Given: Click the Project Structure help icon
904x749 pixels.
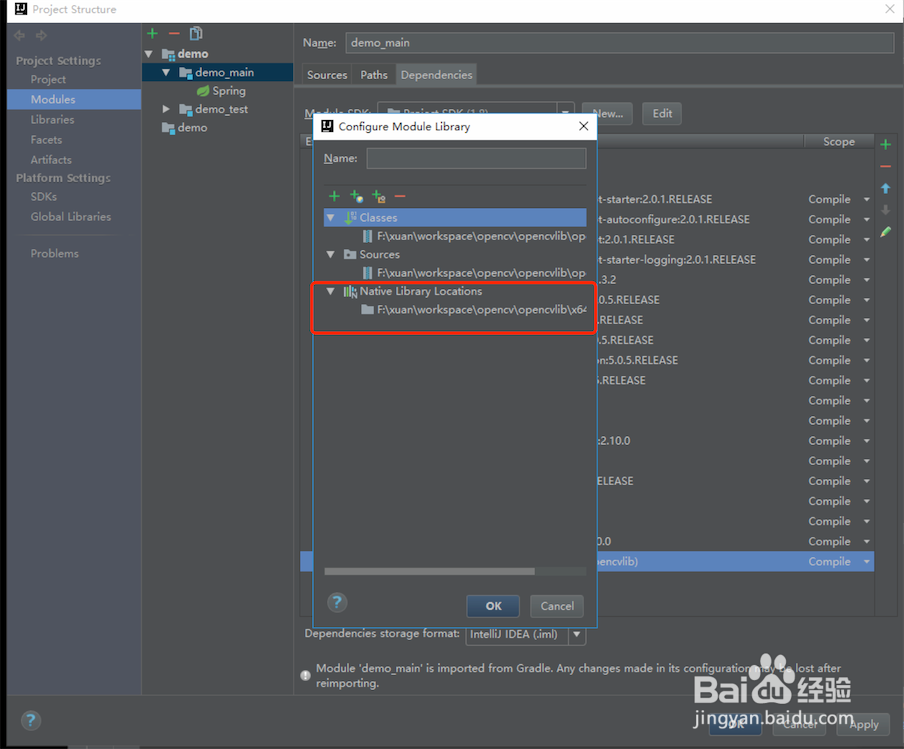Looking at the screenshot, I should (x=31, y=720).
